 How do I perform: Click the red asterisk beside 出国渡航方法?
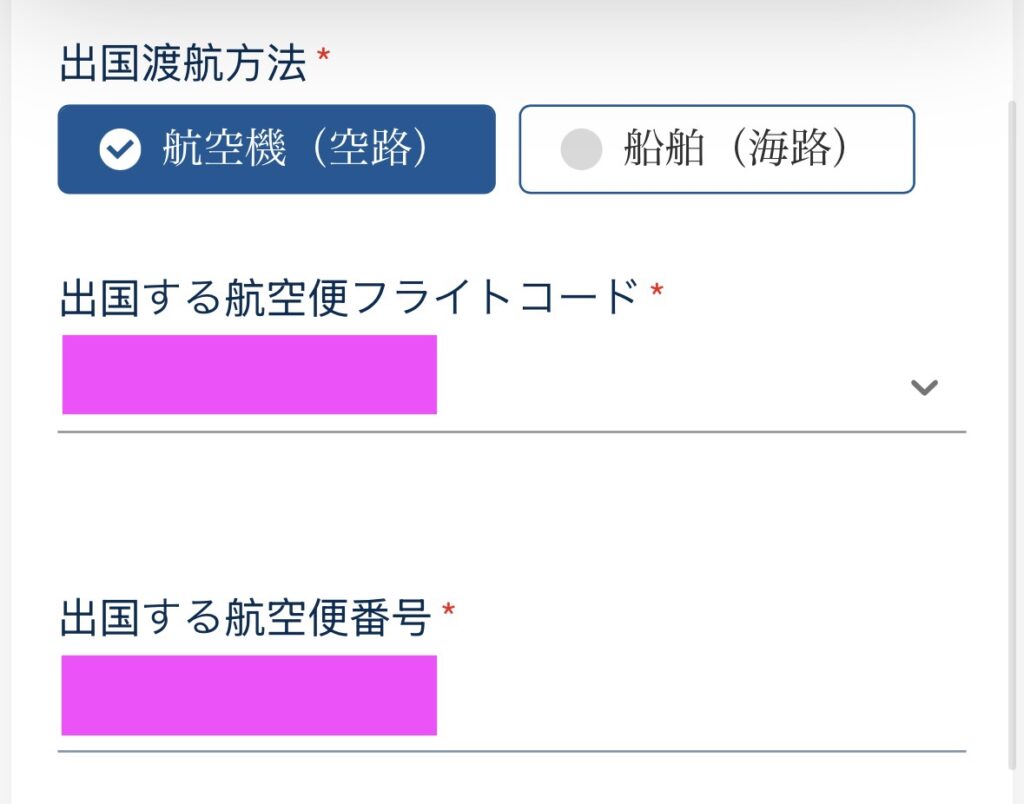click(x=323, y=56)
